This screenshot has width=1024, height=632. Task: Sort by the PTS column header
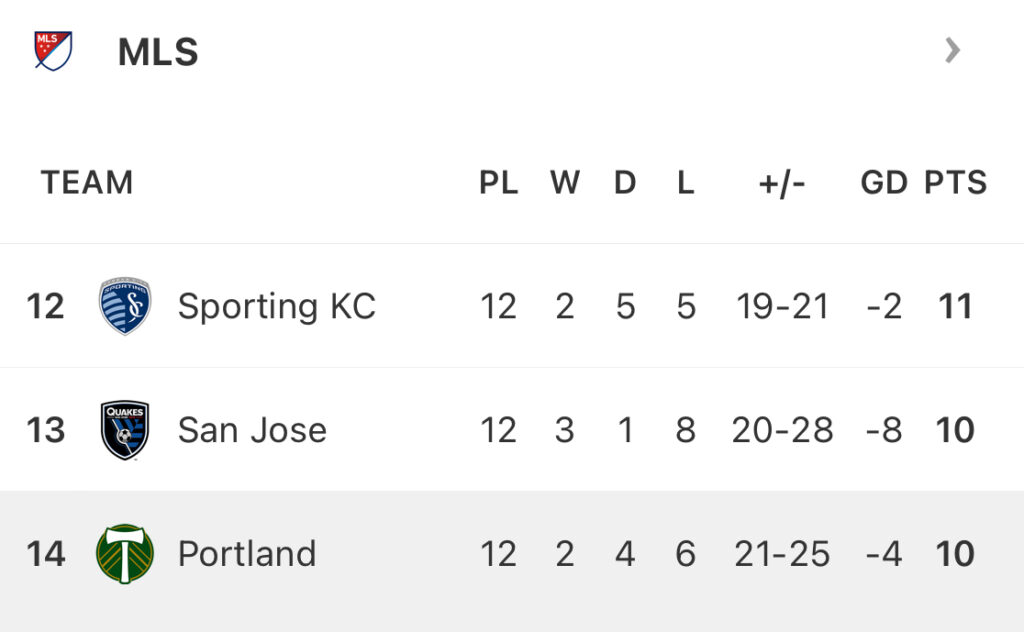(955, 182)
